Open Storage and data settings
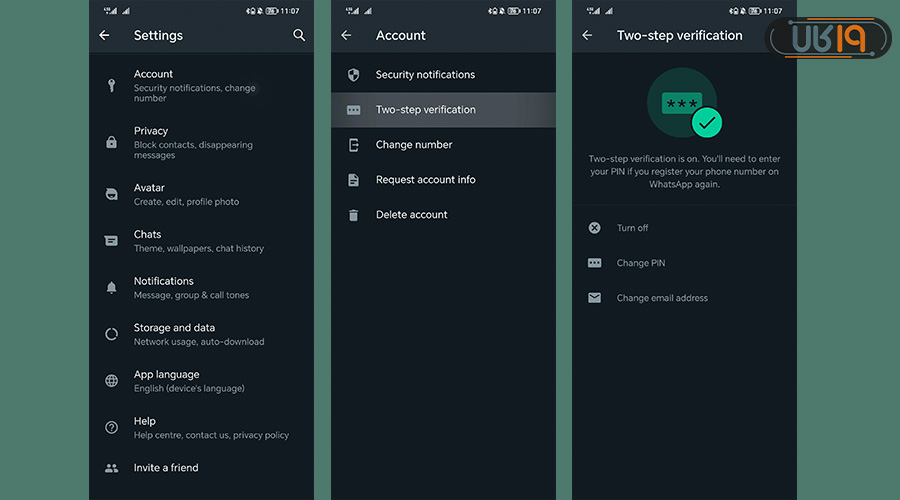Screen dimensions: 900x500 tap(198, 334)
